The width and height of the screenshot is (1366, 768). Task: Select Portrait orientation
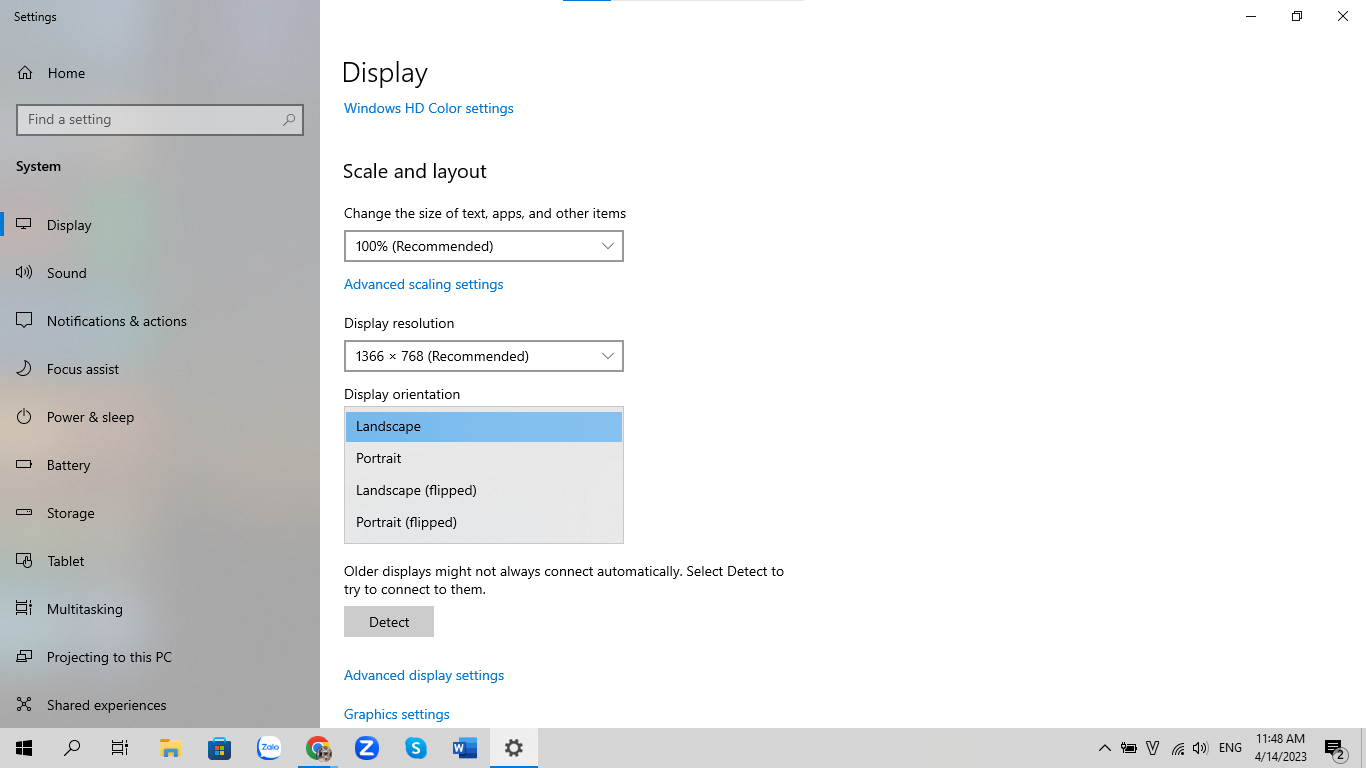tap(379, 458)
